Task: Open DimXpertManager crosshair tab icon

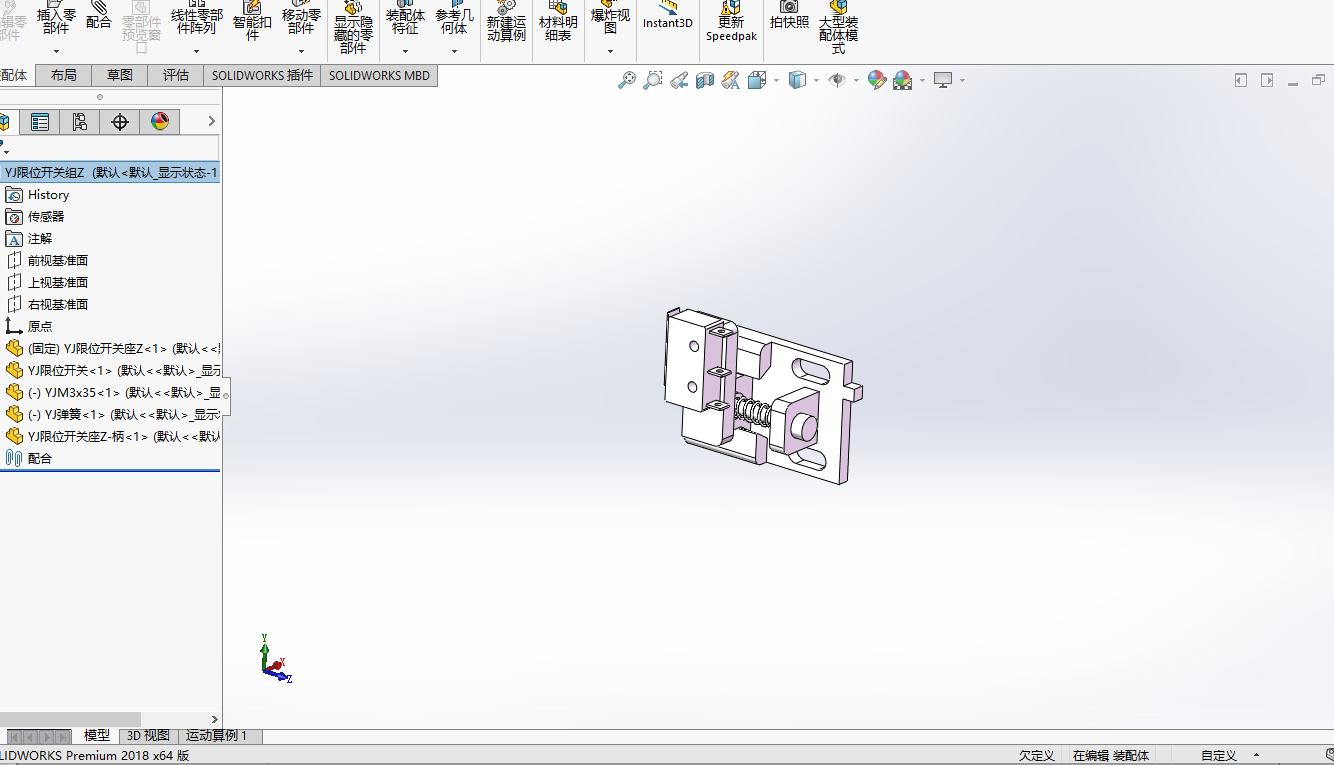Action: [120, 122]
